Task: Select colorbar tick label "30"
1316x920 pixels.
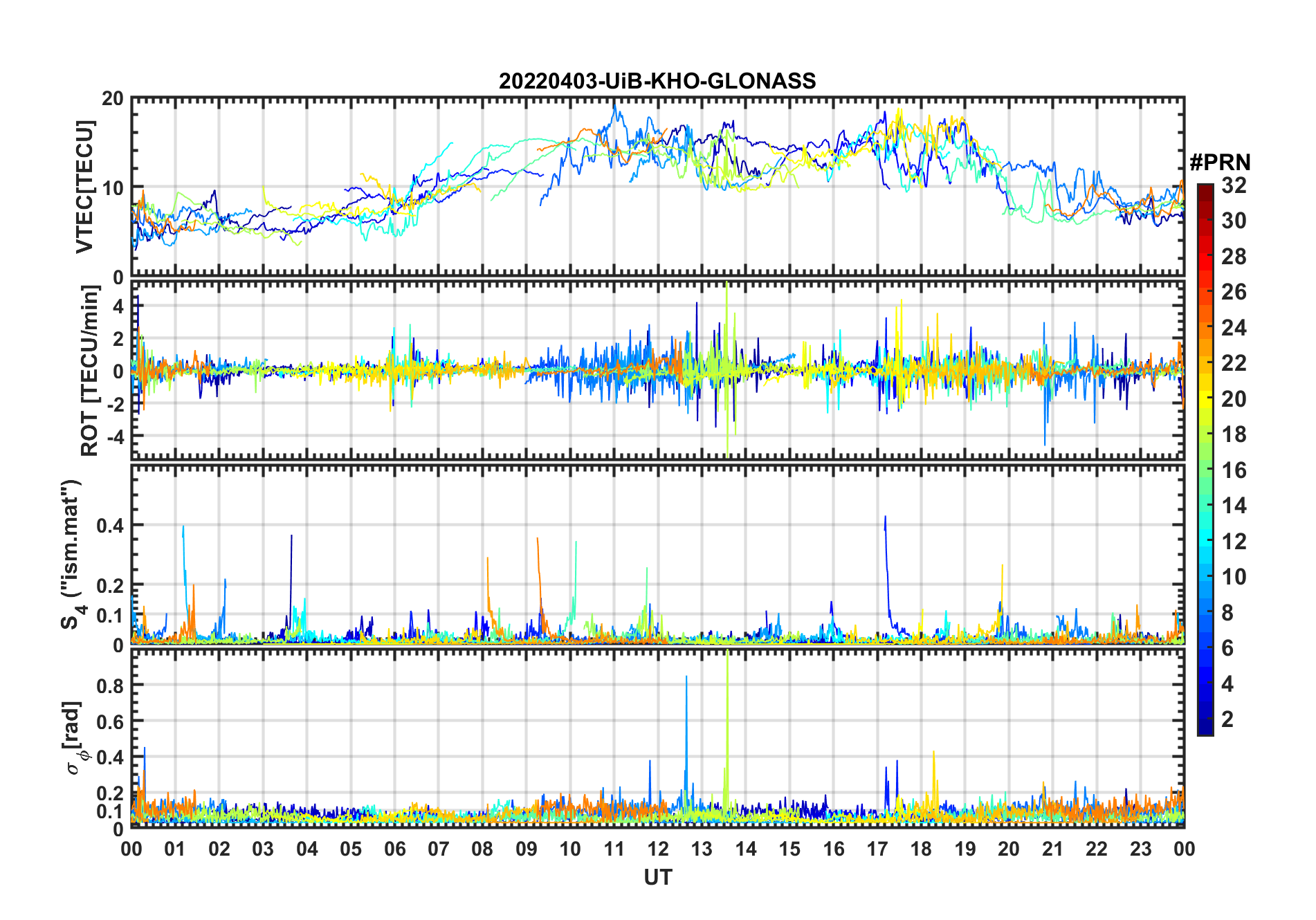Action: click(1234, 221)
